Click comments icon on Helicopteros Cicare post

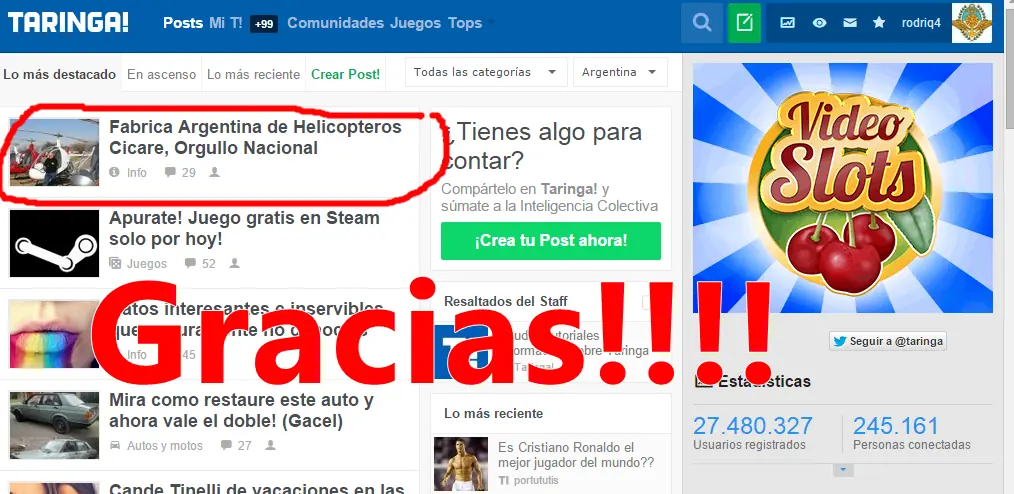point(170,172)
